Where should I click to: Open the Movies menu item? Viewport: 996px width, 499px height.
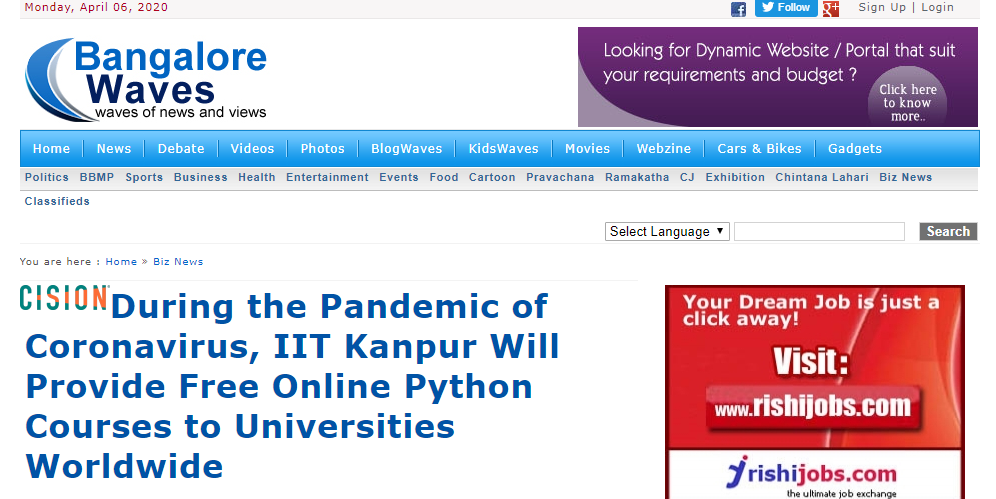588,149
